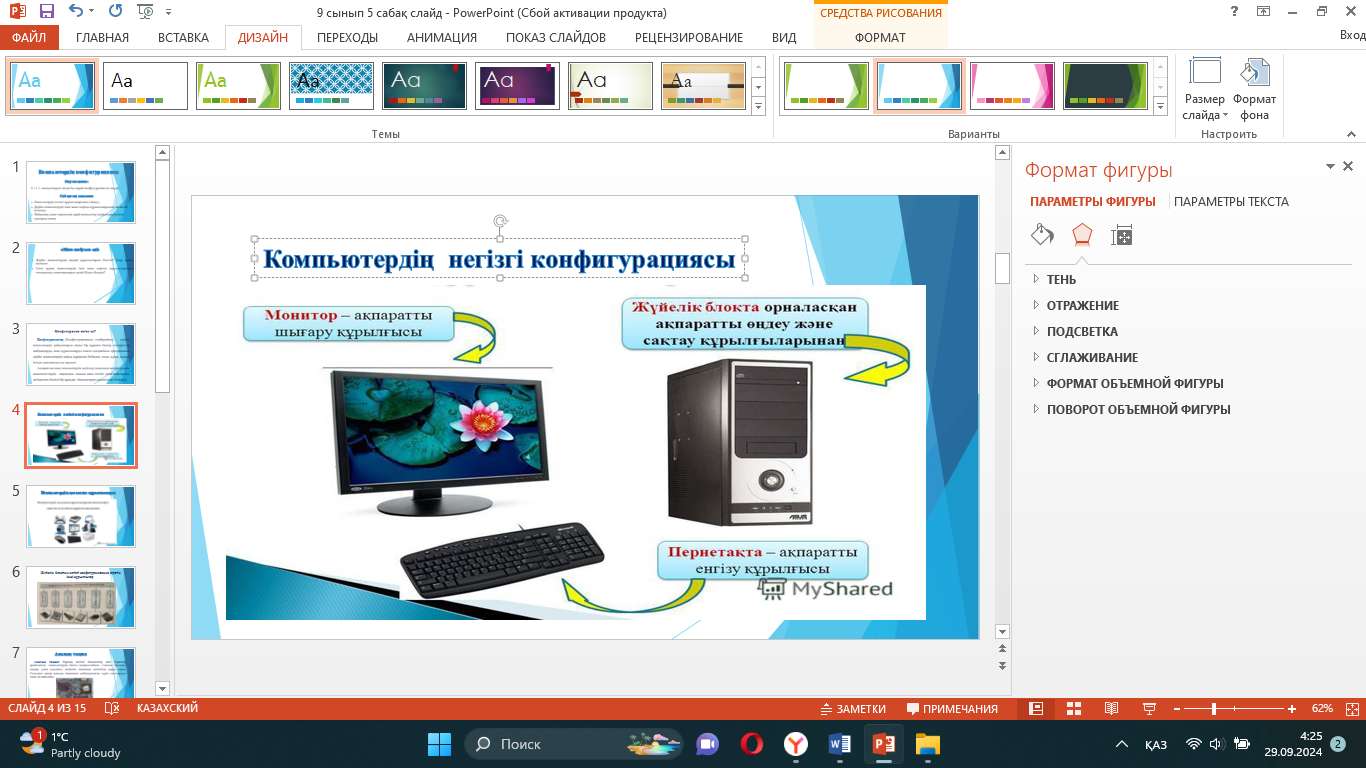The image size is (1366, 768).
Task: Open the Undo history dropdown arrow
Action: [x=93, y=13]
